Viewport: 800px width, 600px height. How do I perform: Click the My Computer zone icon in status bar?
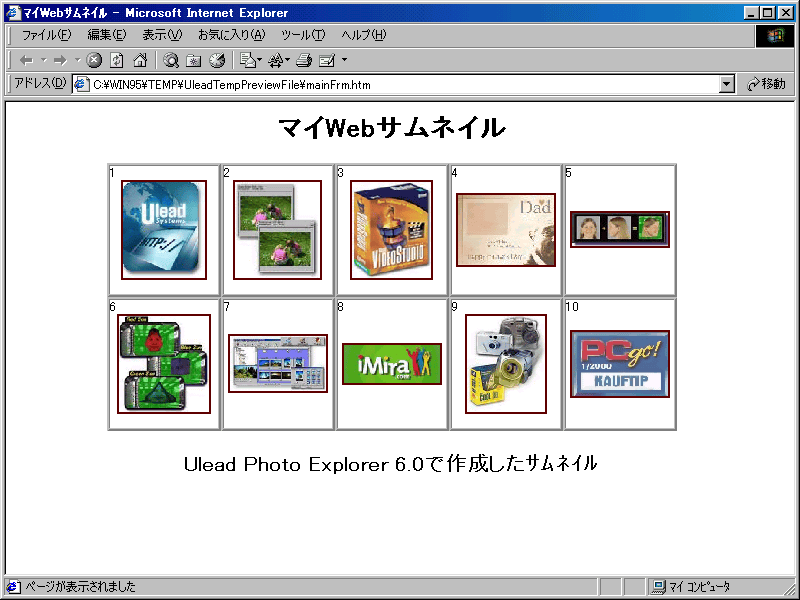click(x=659, y=587)
